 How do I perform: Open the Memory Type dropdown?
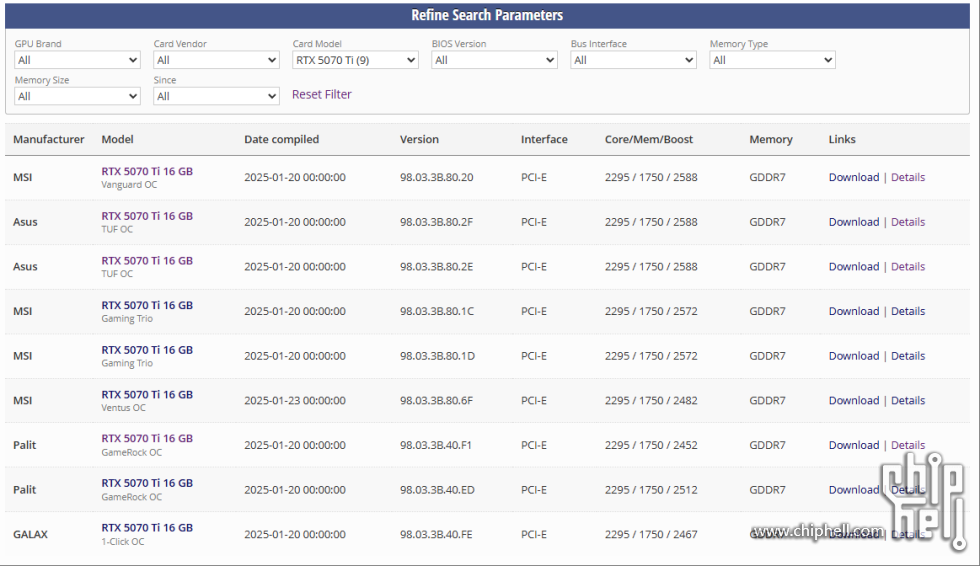772,60
